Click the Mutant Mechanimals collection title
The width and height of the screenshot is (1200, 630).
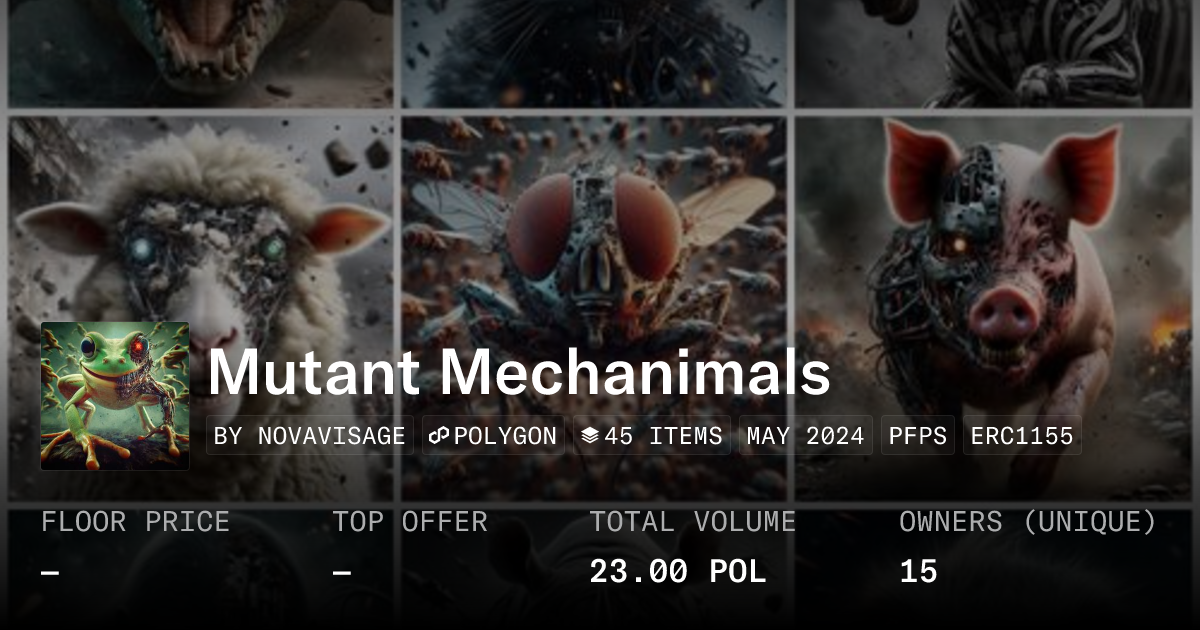(519, 373)
